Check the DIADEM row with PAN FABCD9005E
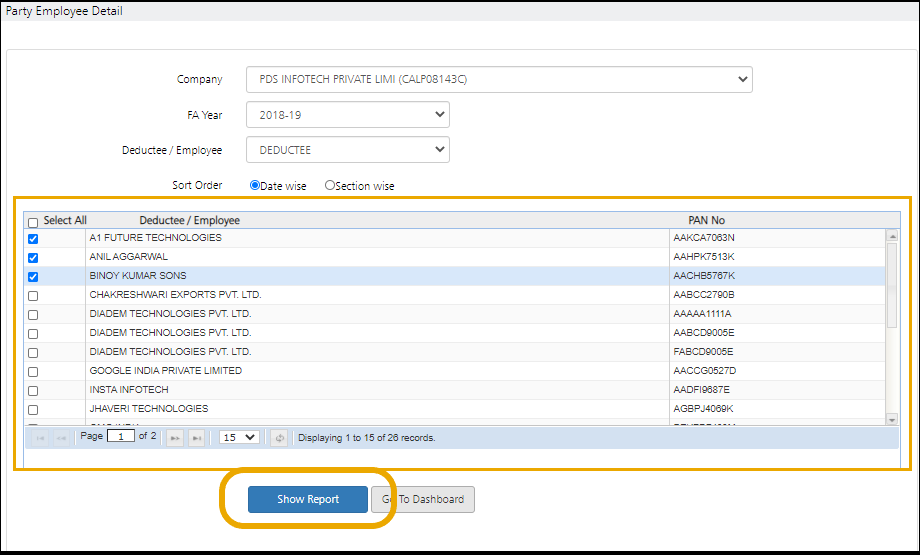 point(33,353)
